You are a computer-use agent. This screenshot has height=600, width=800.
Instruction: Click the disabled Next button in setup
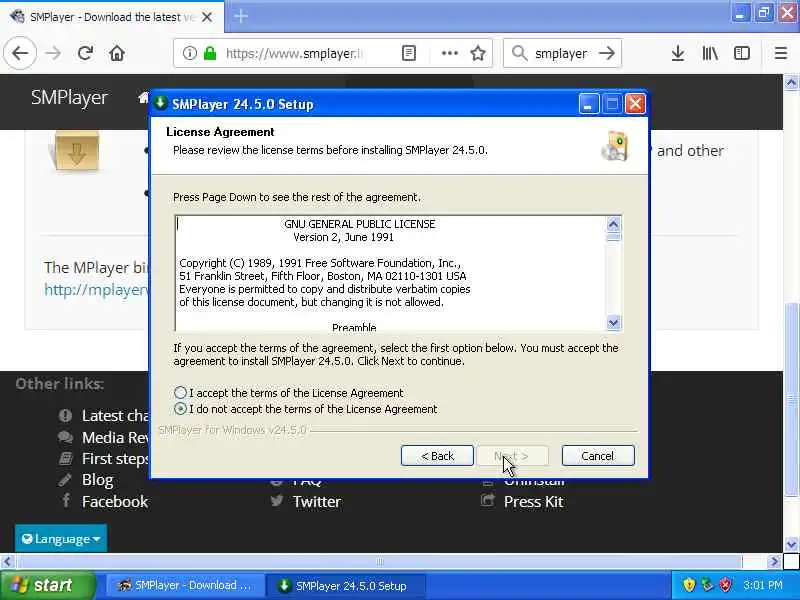pyautogui.click(x=512, y=456)
